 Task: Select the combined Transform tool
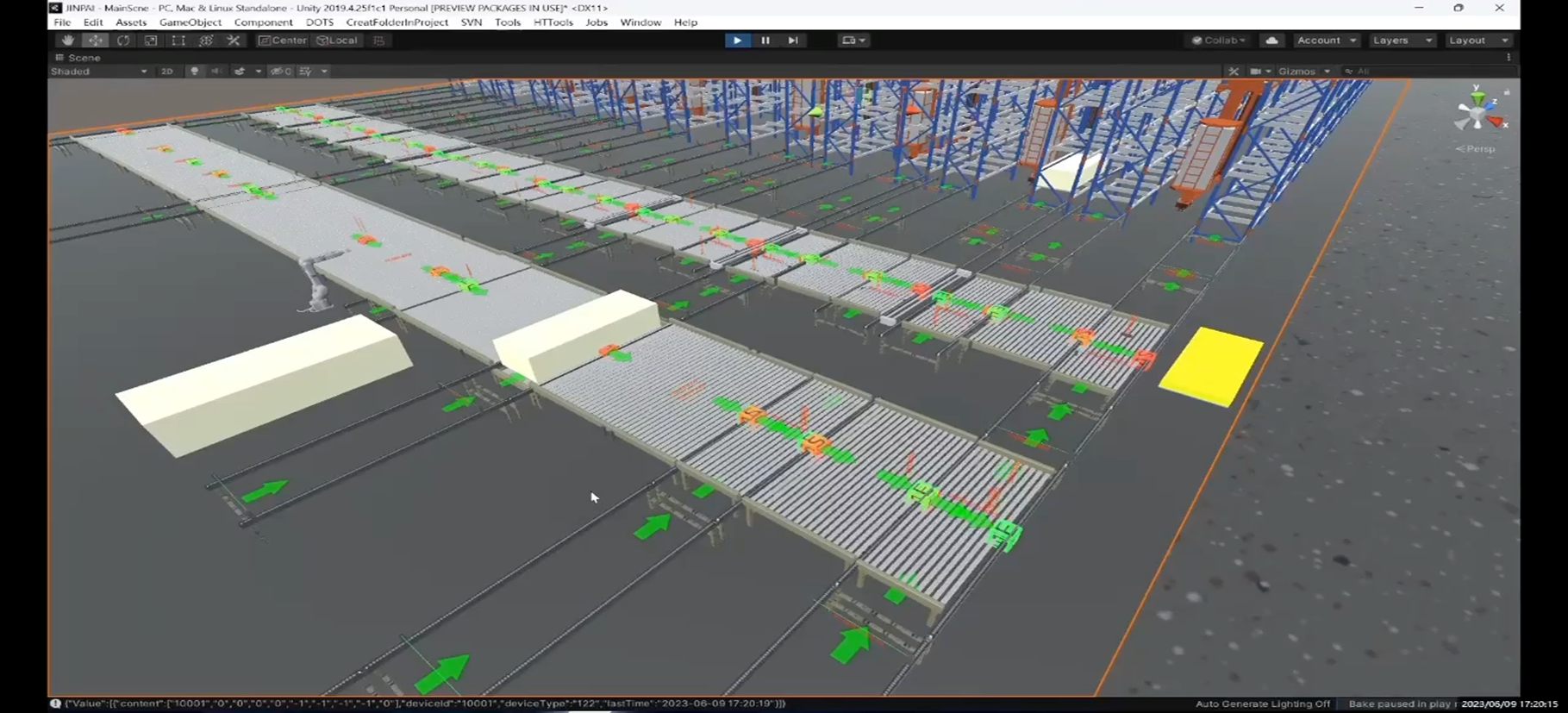(x=206, y=41)
